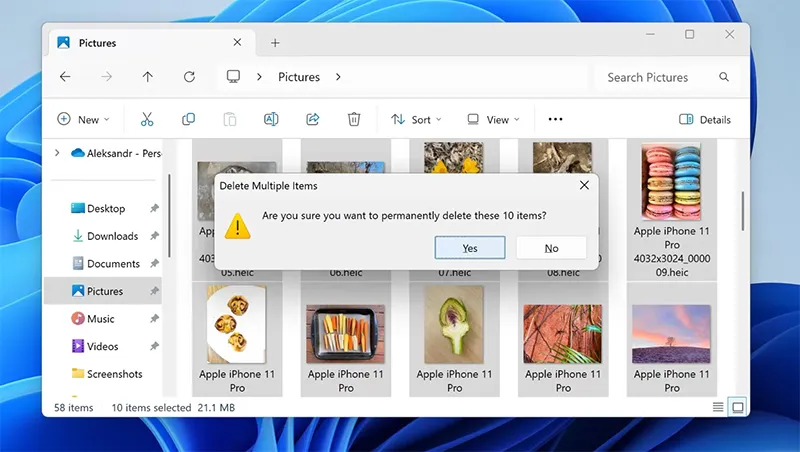Click the Rename icon in toolbar
800x452 pixels.
click(271, 119)
